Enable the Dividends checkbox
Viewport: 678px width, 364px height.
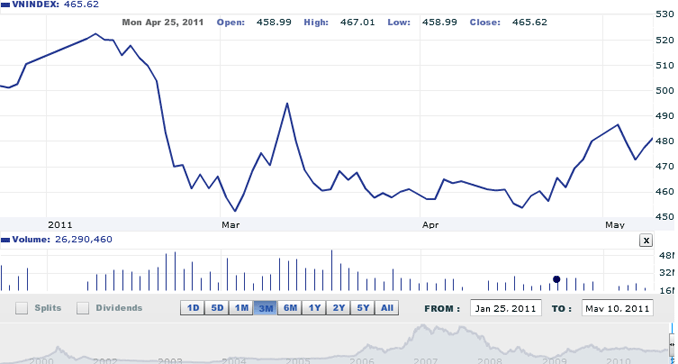click(83, 308)
